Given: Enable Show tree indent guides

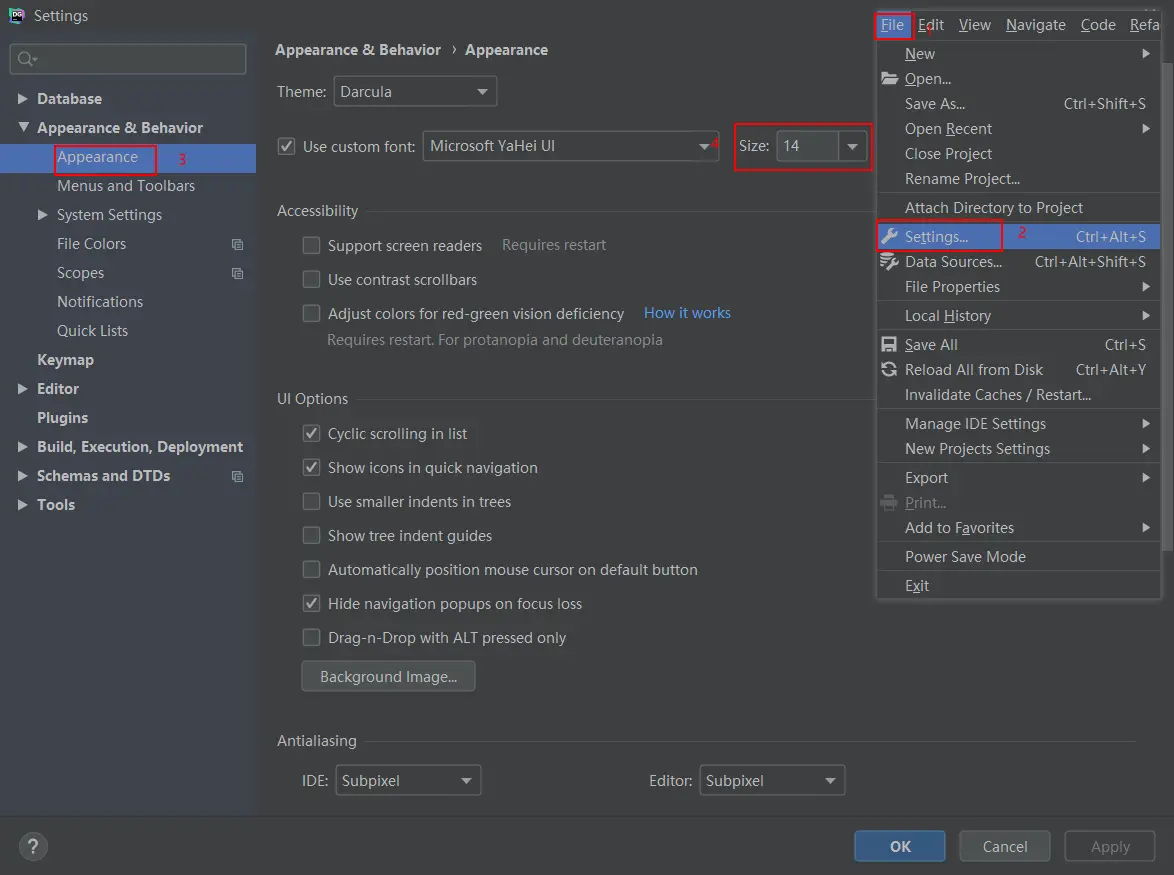Looking at the screenshot, I should [311, 536].
